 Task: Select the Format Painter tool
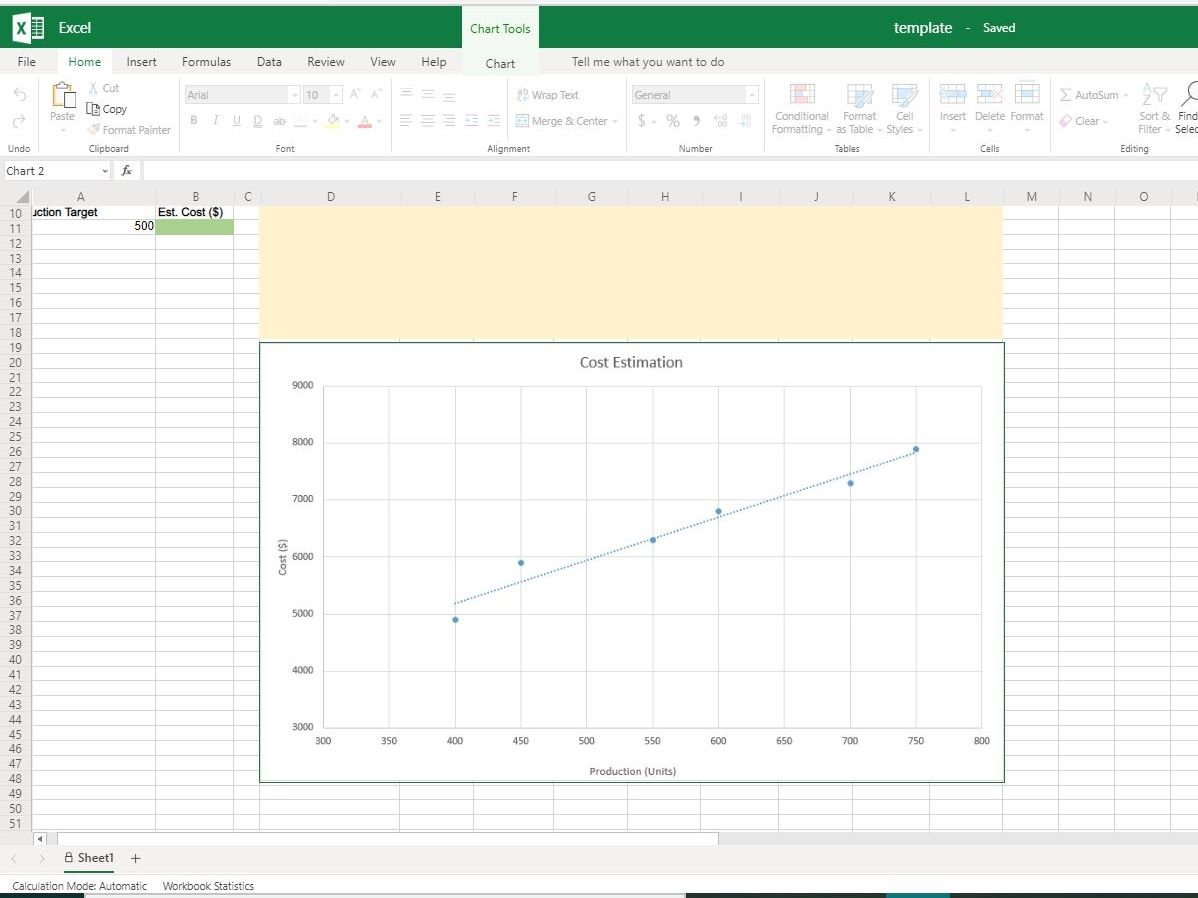click(x=128, y=129)
